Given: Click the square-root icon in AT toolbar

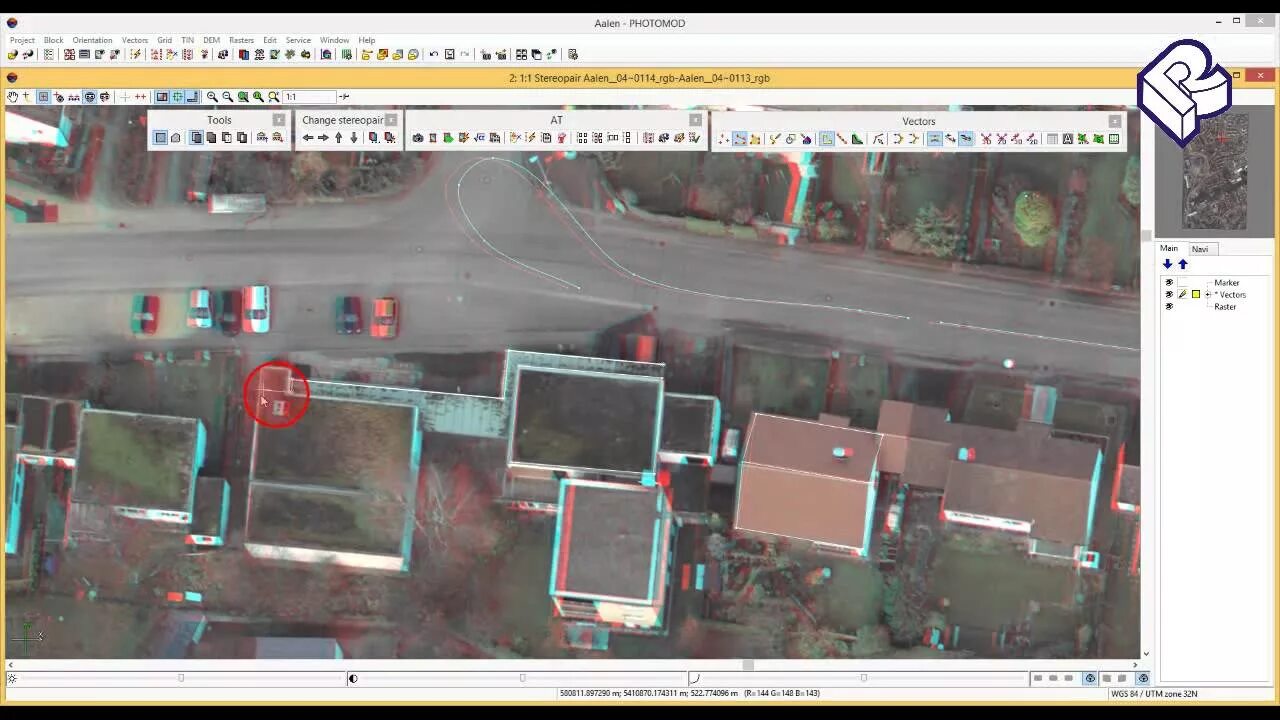Looking at the screenshot, I should pyautogui.click(x=479, y=138).
